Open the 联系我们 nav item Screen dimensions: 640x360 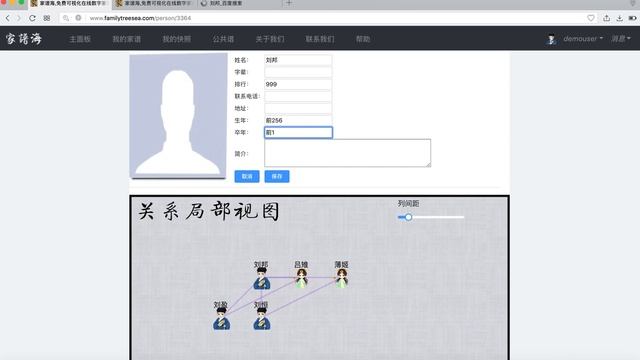320,39
